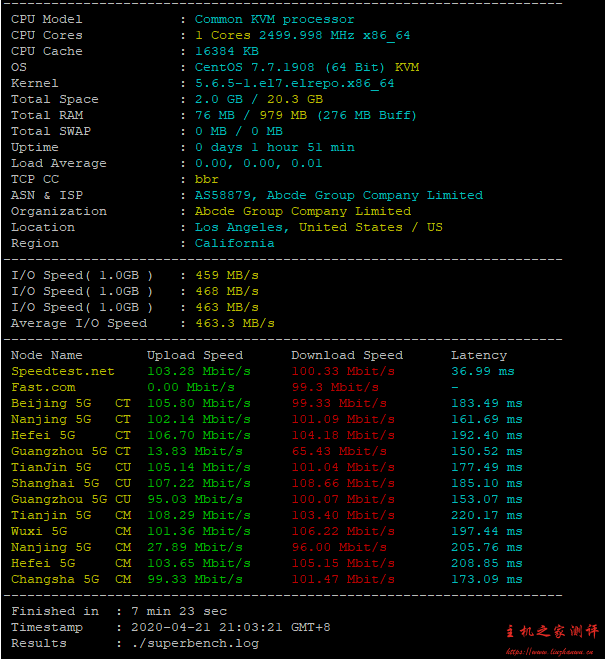Open the watermark website URL

click(x=552, y=650)
